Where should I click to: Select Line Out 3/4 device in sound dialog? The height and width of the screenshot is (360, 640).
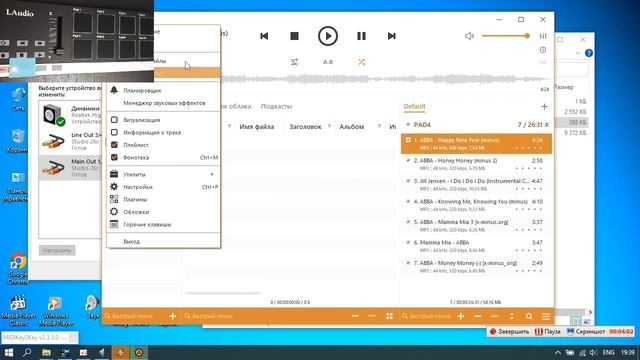pos(70,141)
